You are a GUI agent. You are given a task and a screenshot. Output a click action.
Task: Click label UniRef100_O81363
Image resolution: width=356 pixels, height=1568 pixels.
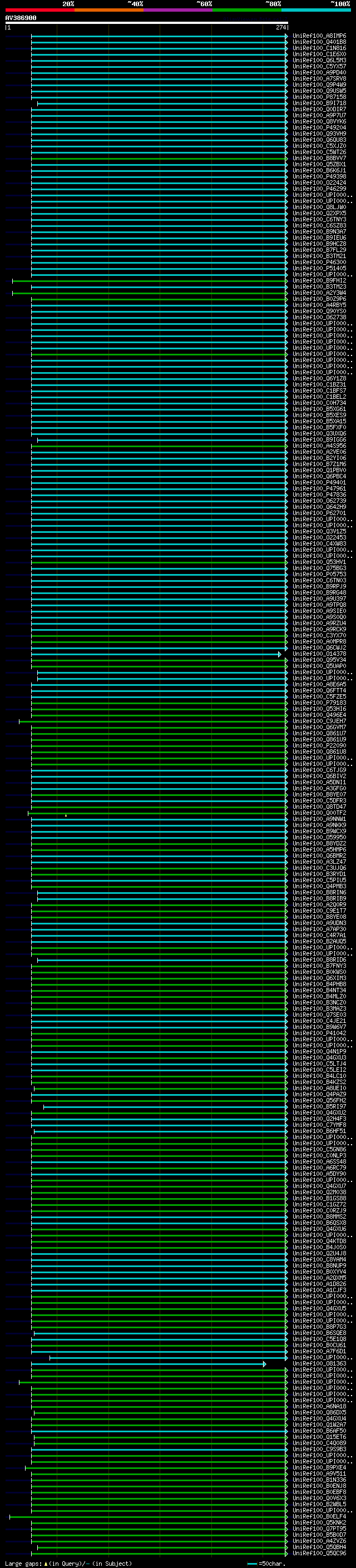(x=319, y=1364)
